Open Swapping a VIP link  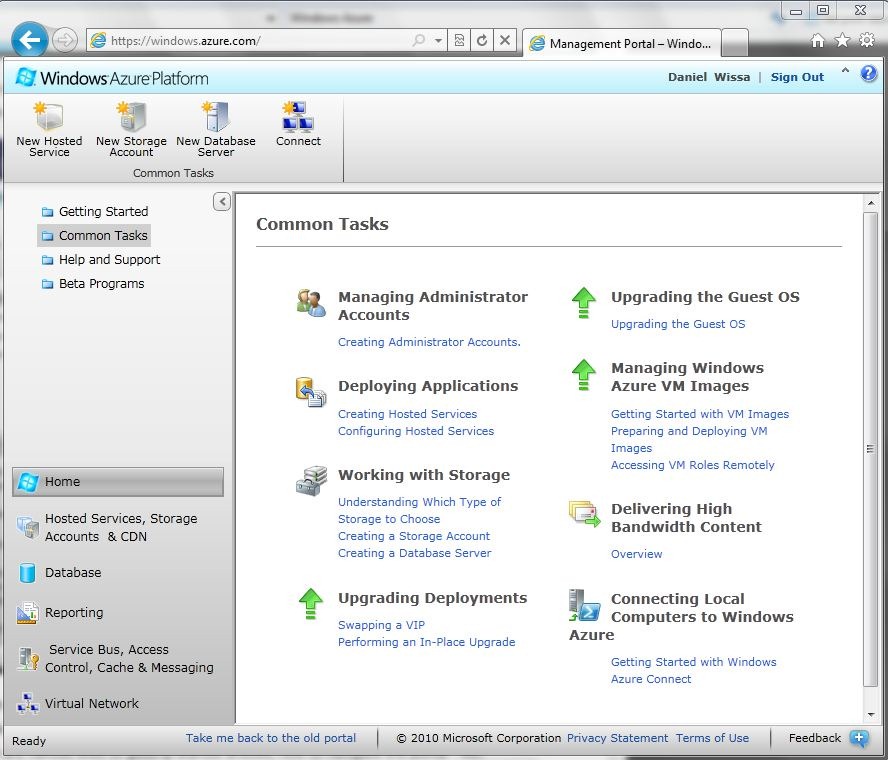[381, 625]
